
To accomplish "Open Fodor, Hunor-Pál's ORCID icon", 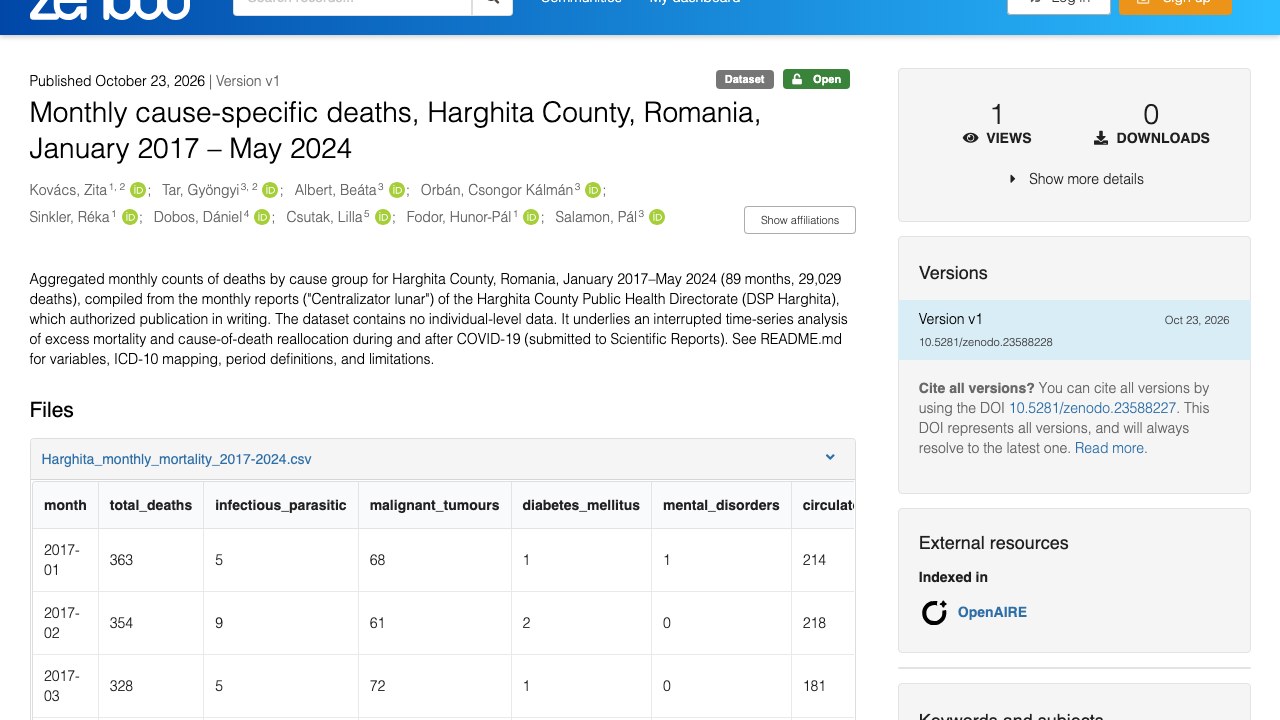I will tap(531, 217).
